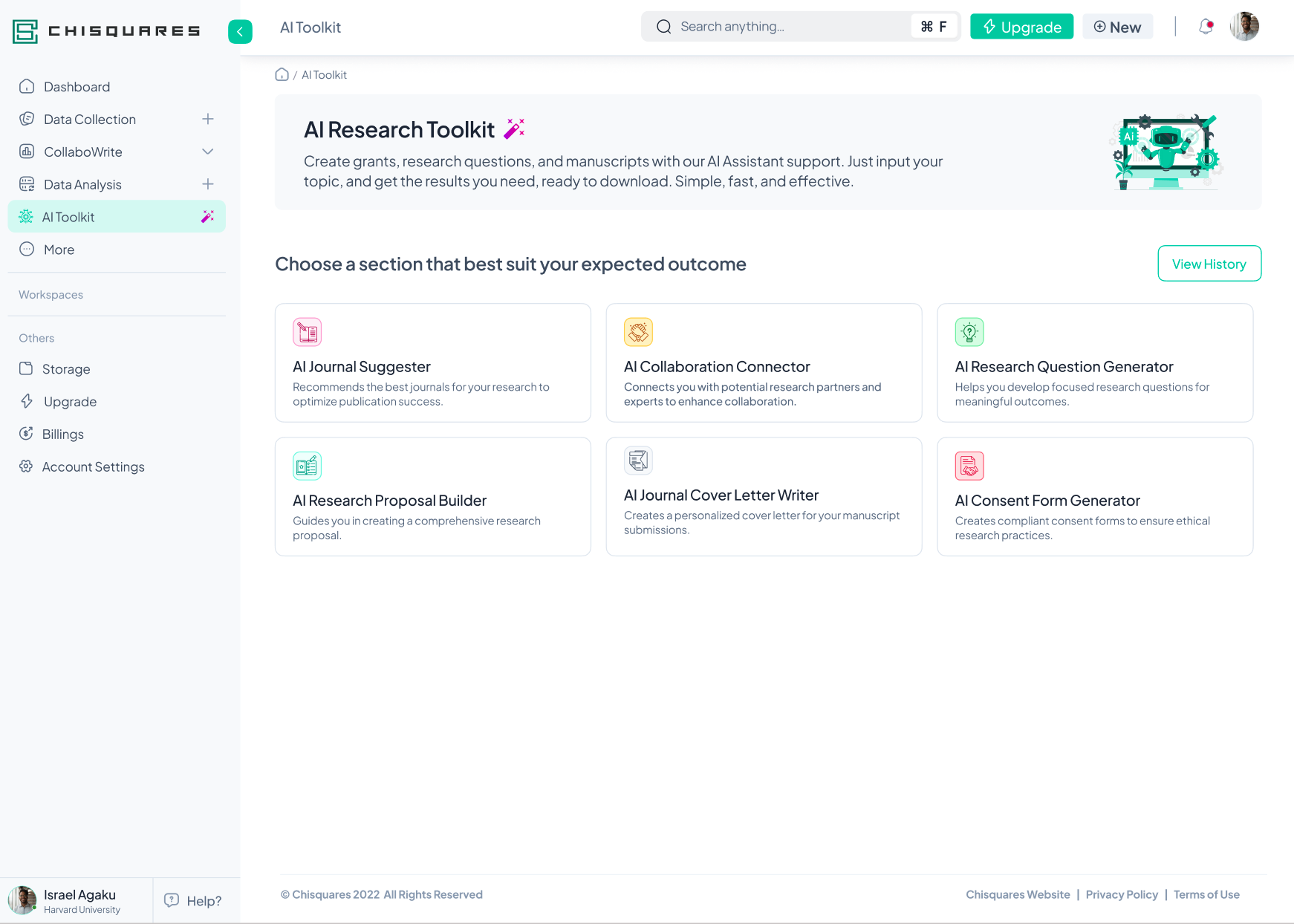Open the notifications bell
The image size is (1294, 924).
tap(1206, 27)
